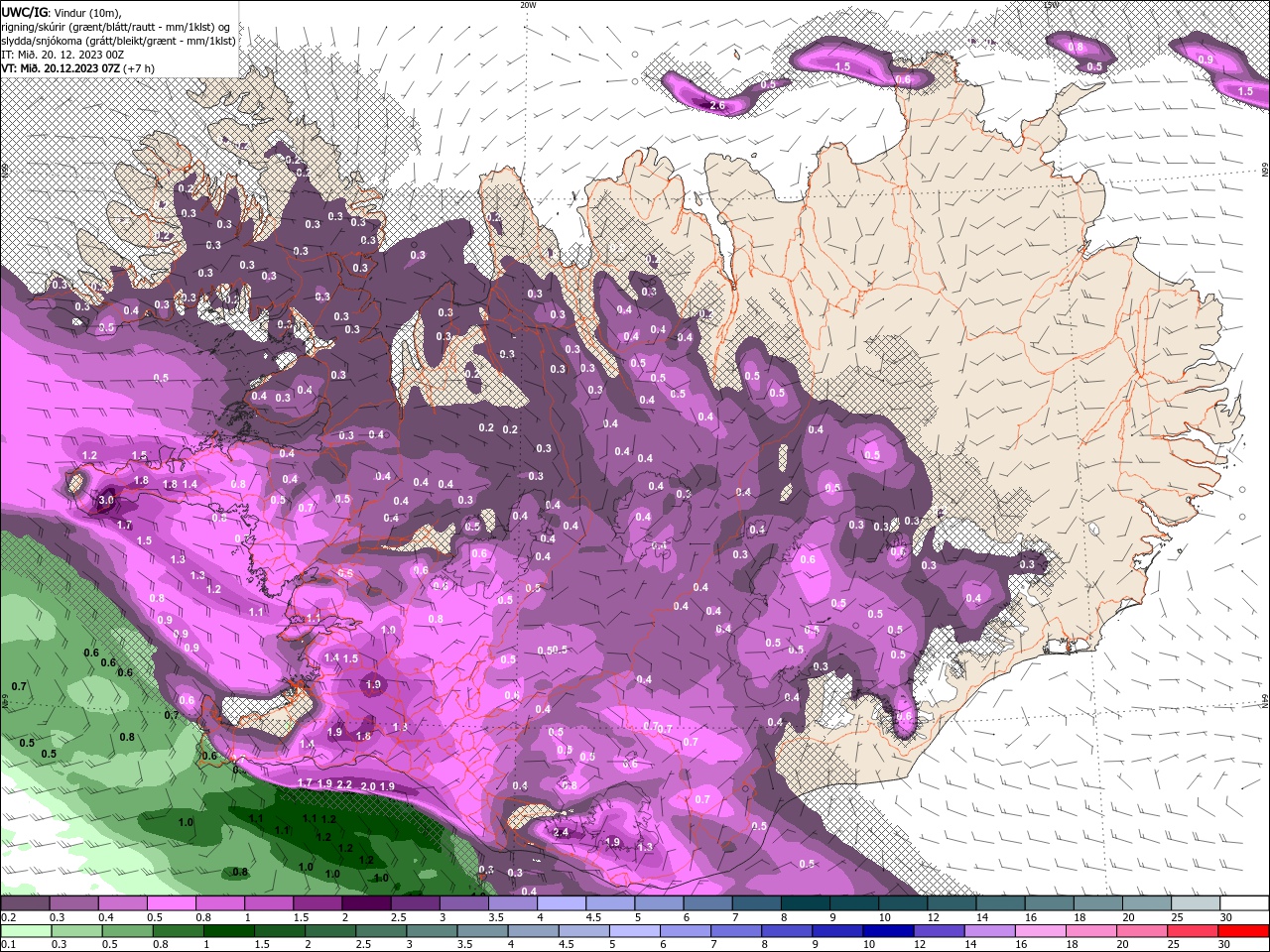Click the 2.0 value on the southwest coast

click(367, 786)
